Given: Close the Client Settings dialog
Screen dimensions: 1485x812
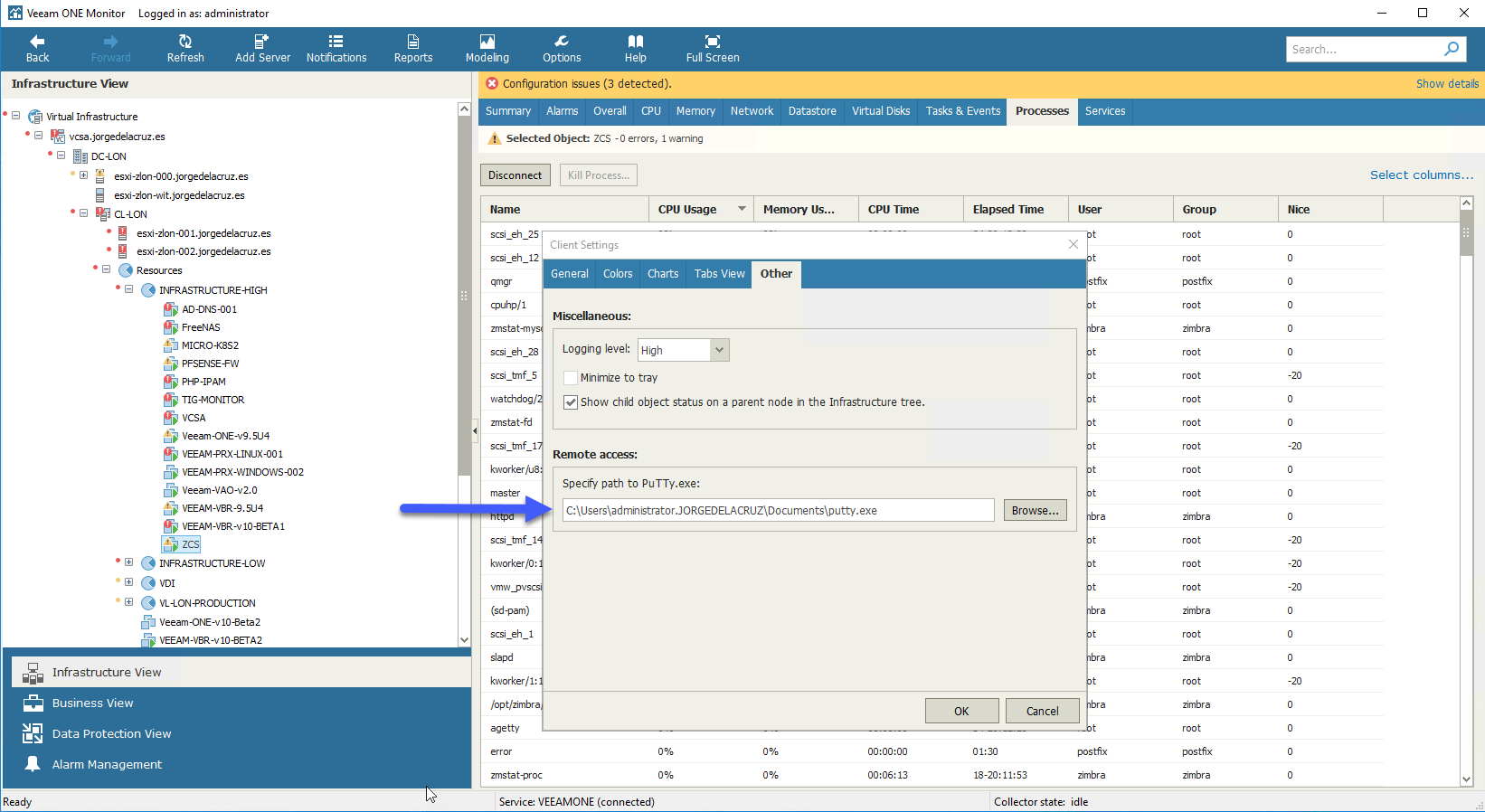Looking at the screenshot, I should (1073, 245).
